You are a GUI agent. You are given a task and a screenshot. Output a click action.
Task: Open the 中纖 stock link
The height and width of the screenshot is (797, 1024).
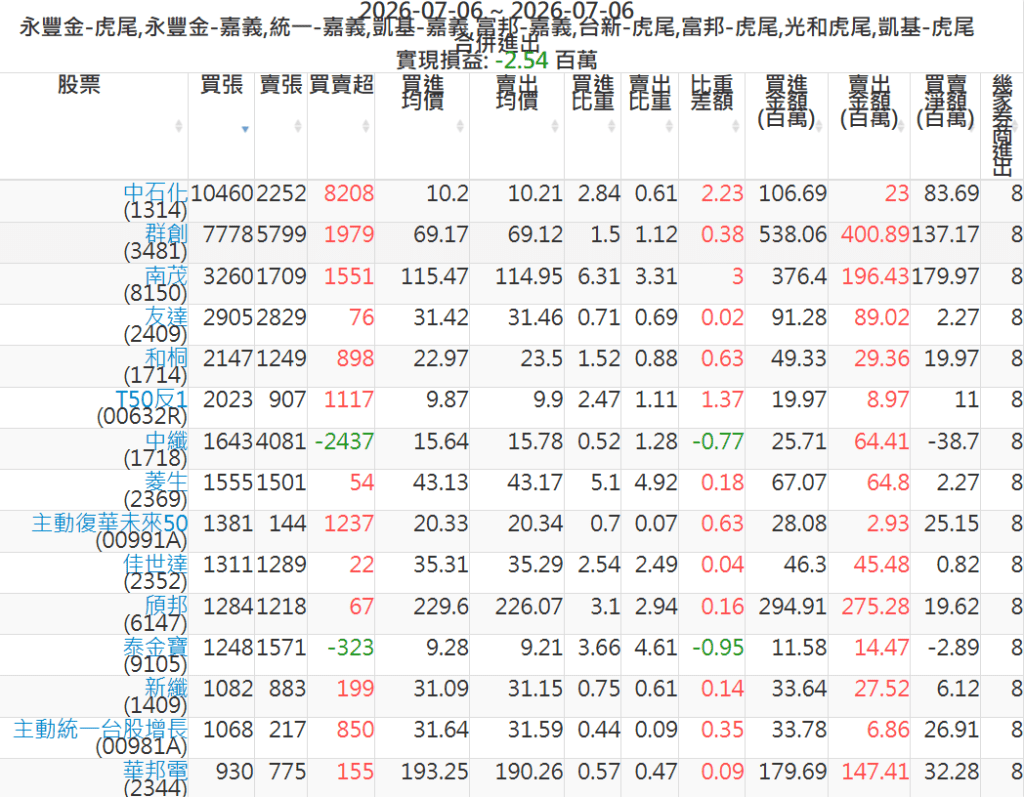click(x=166, y=440)
